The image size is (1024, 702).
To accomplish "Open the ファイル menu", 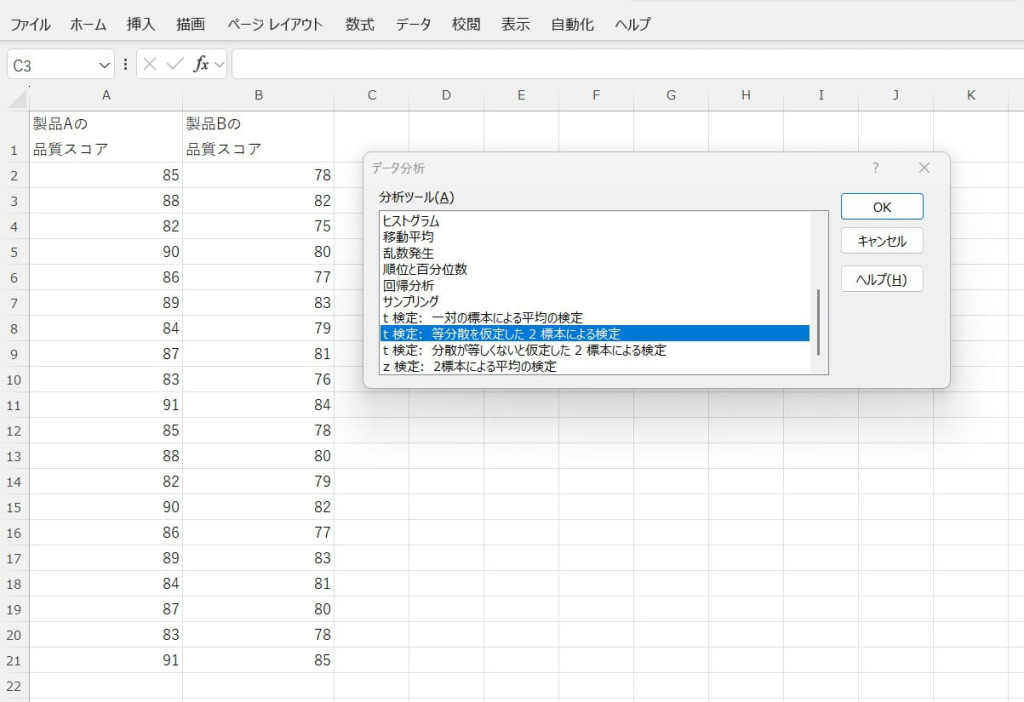I will pos(30,24).
